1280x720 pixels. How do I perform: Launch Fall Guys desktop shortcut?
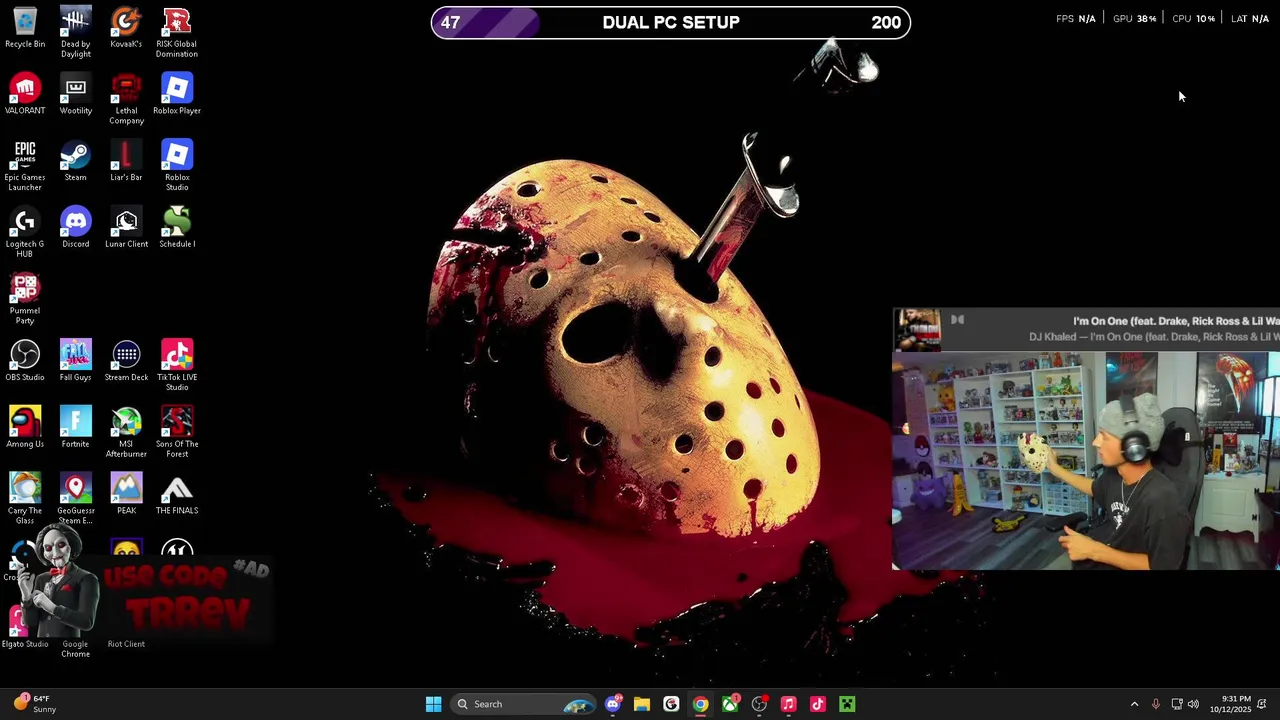(76, 361)
